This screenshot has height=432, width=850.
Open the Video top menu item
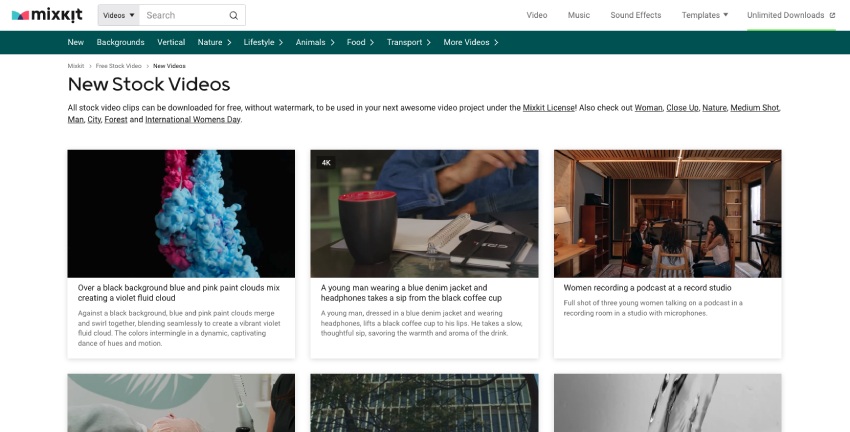pyautogui.click(x=537, y=15)
